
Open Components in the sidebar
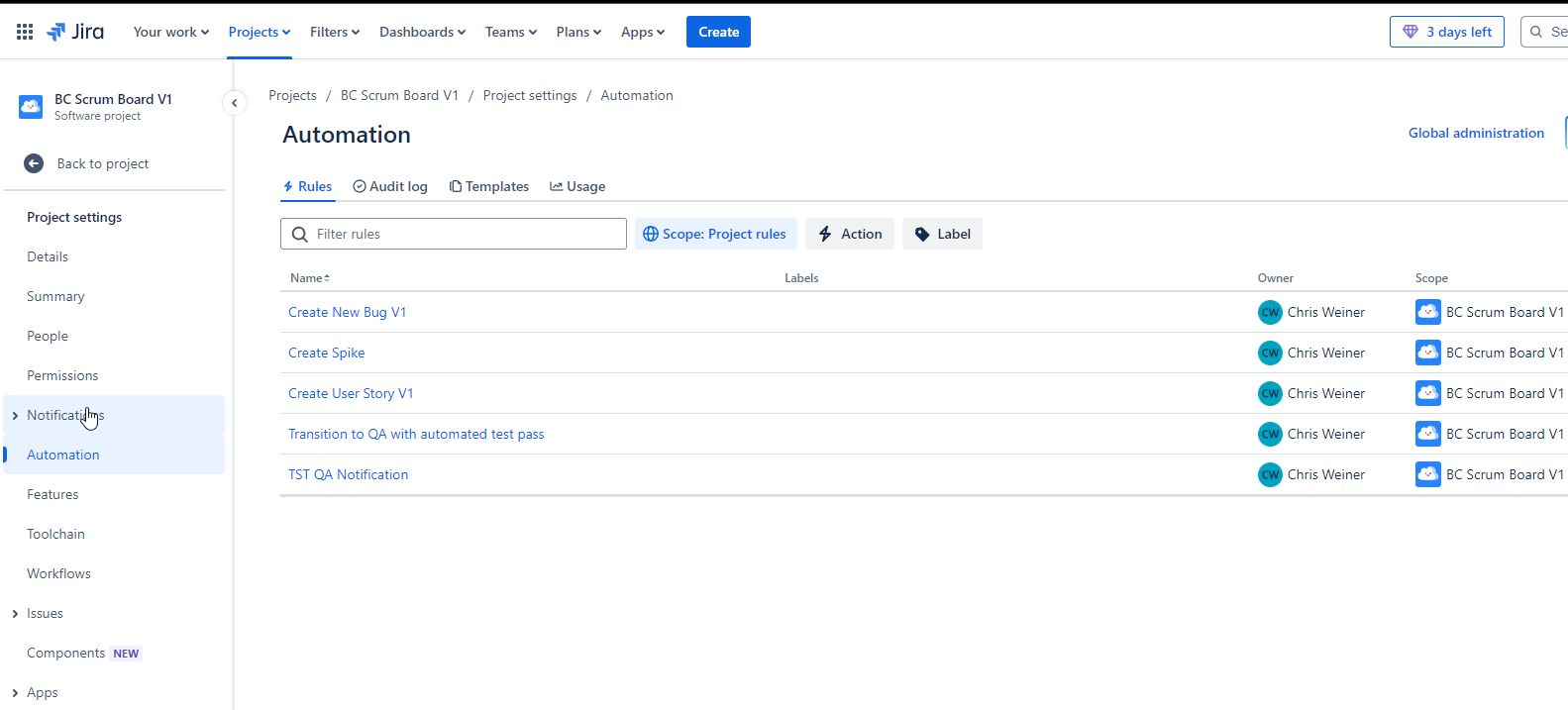tap(65, 653)
